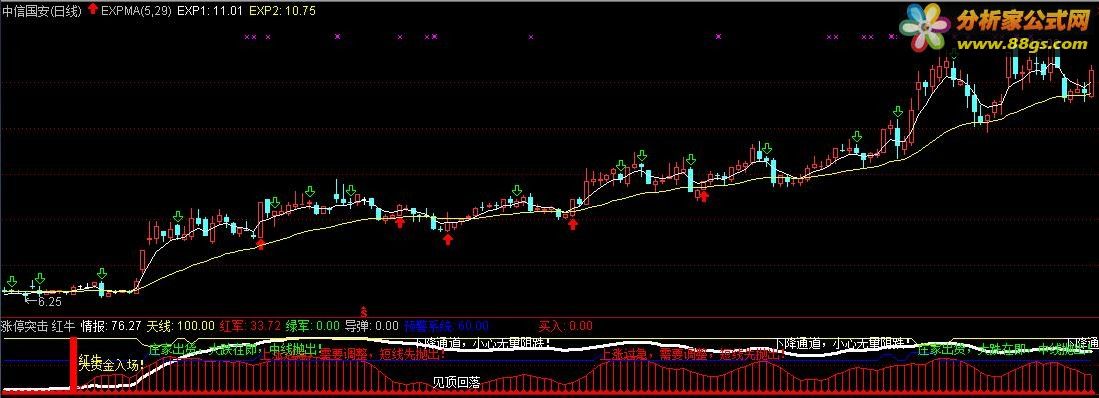The image size is (1099, 398).
Task: Click the blue 60.00 readout
Action: pos(473,326)
